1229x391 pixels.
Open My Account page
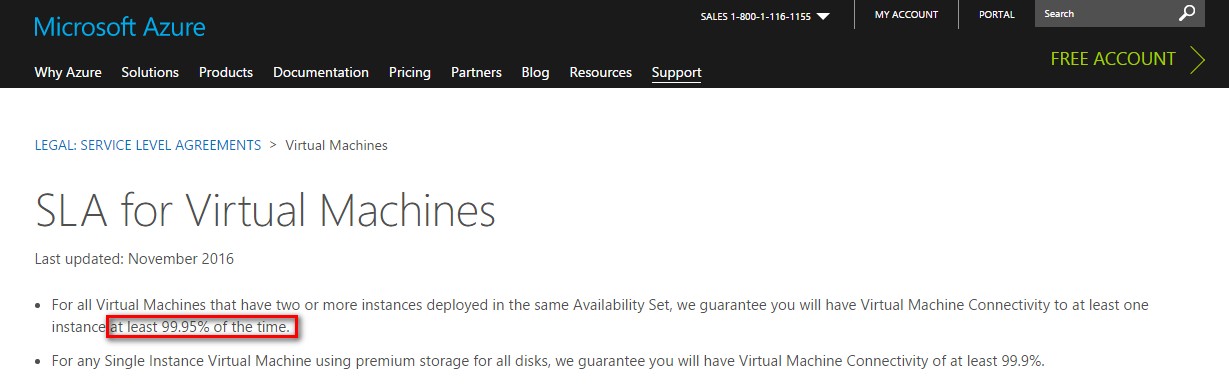906,15
